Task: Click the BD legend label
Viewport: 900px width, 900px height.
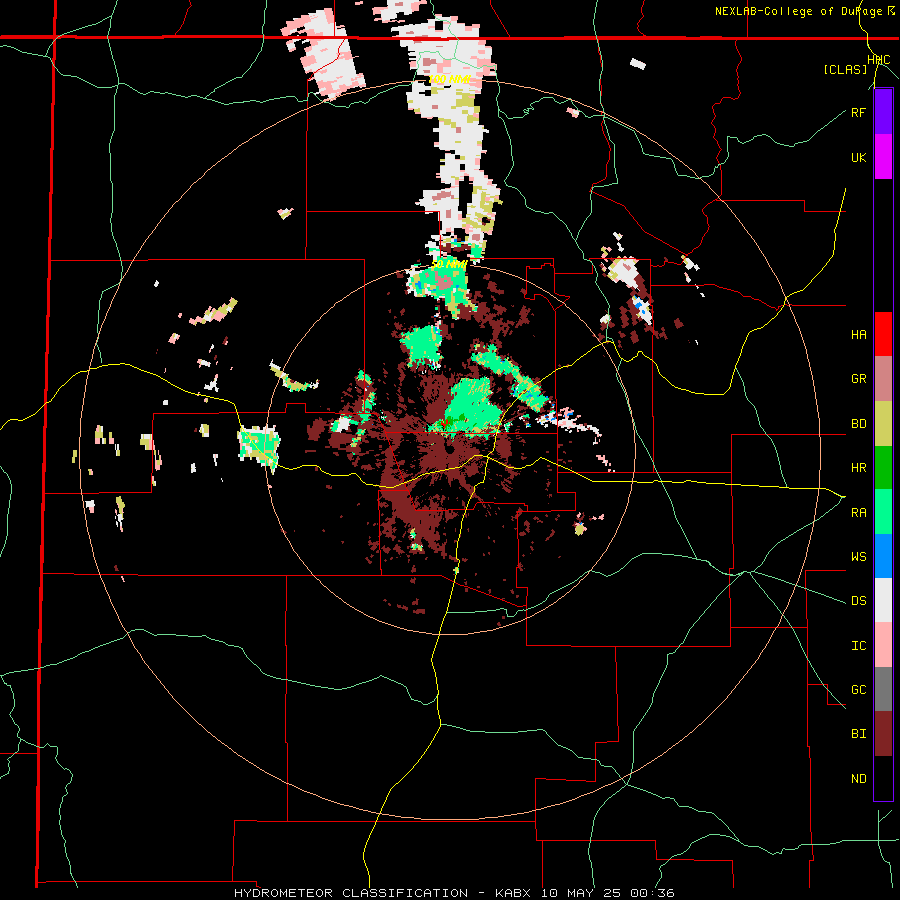Action: pos(858,424)
